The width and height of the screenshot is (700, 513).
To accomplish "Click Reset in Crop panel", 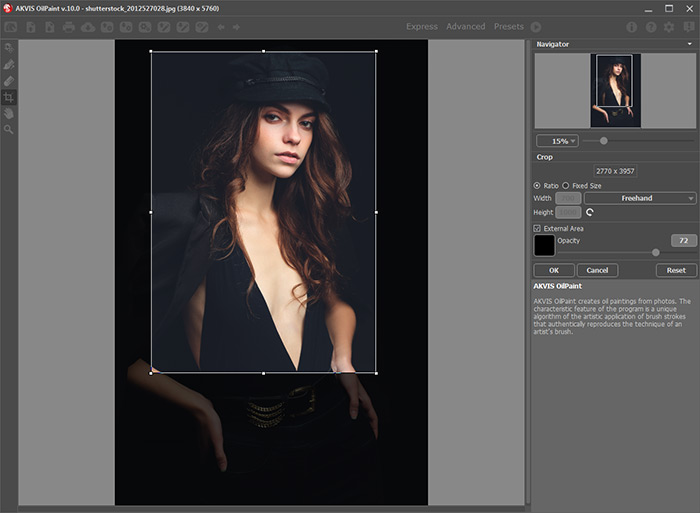I will point(676,270).
